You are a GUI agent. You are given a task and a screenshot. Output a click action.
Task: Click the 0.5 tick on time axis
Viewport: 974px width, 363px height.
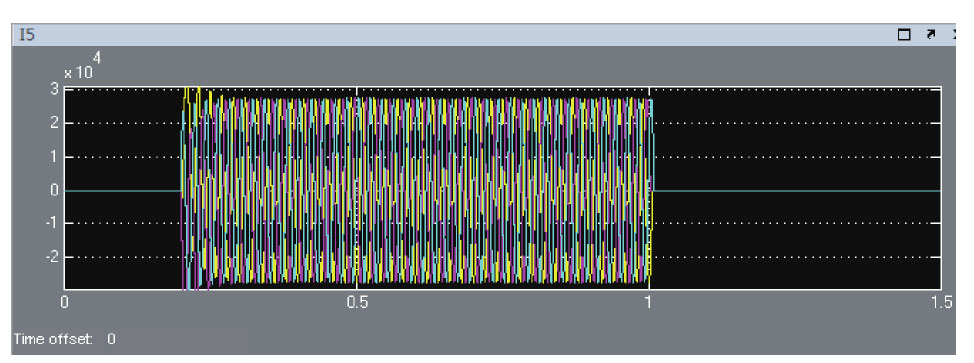(357, 302)
